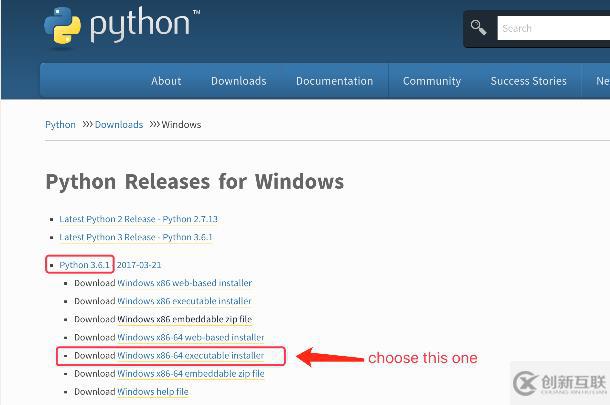This screenshot has height=405, width=610.
Task: Click the magnifying glass search icon
Action: point(478,28)
